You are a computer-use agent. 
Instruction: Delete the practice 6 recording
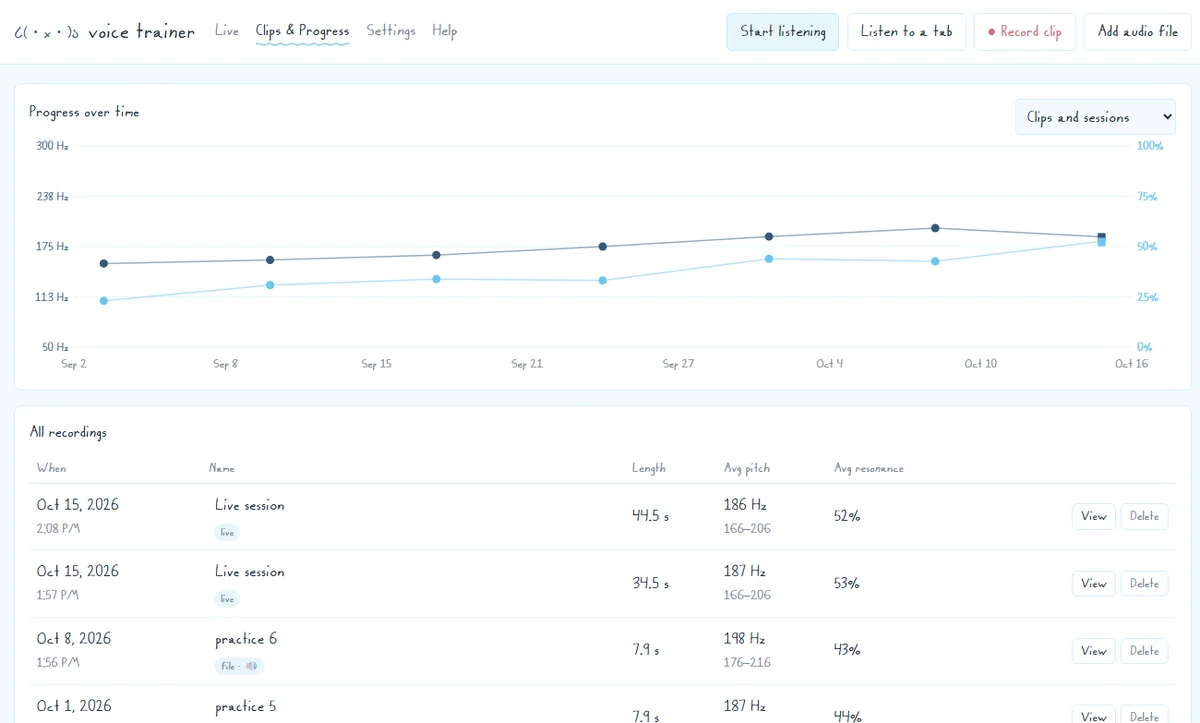pyautogui.click(x=1144, y=651)
